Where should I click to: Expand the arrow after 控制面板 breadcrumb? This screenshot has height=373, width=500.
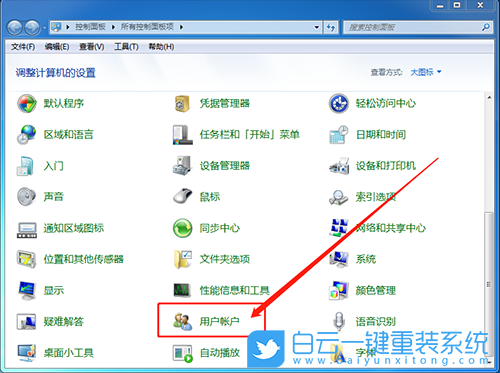tap(113, 27)
